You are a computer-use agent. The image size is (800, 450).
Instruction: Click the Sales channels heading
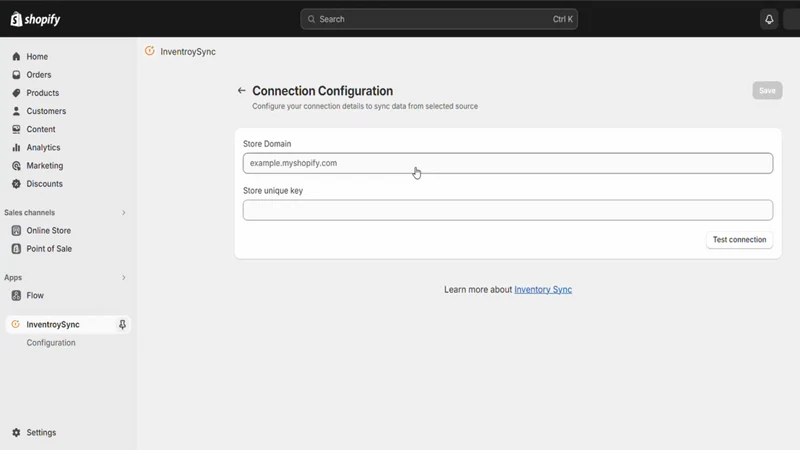pos(30,212)
